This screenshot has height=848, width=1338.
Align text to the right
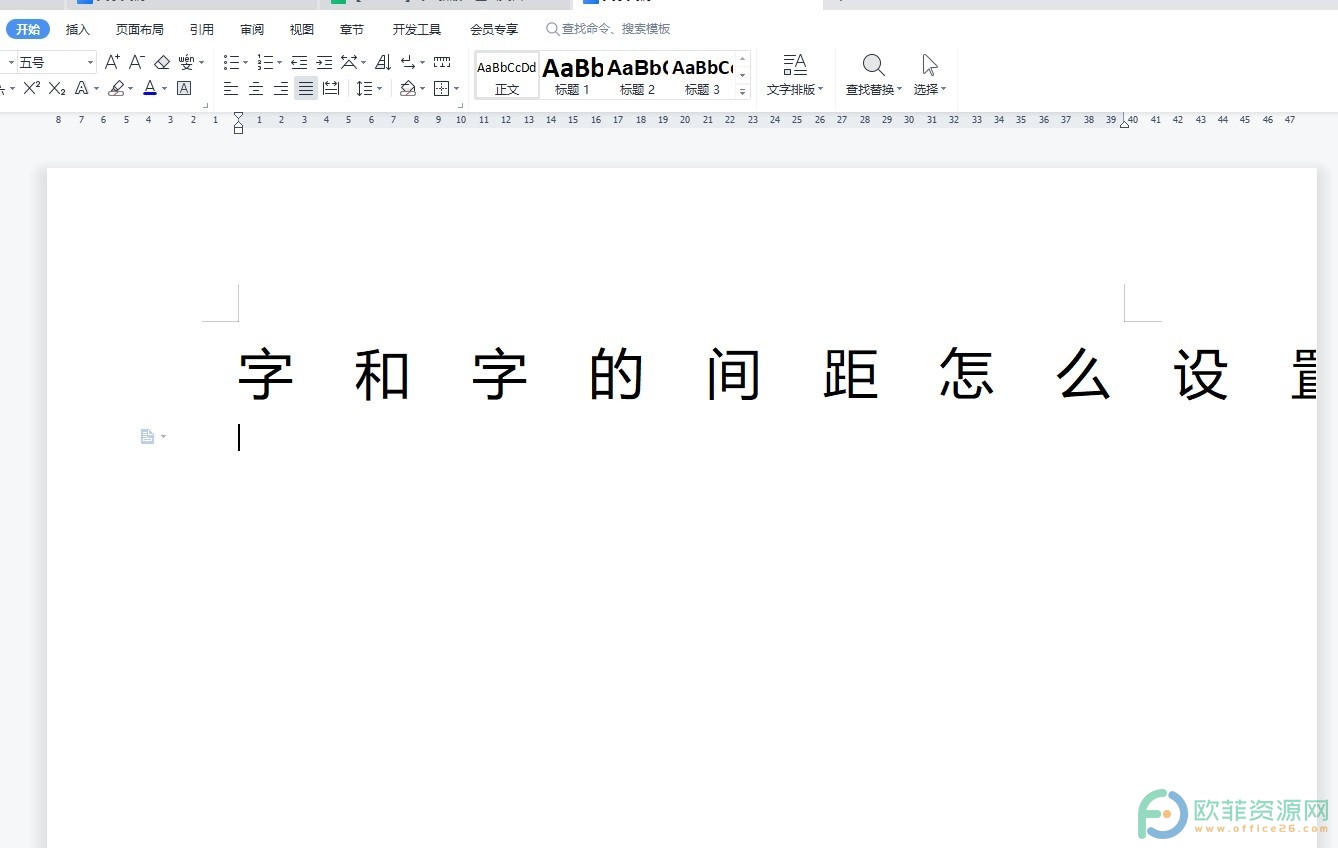[281, 88]
